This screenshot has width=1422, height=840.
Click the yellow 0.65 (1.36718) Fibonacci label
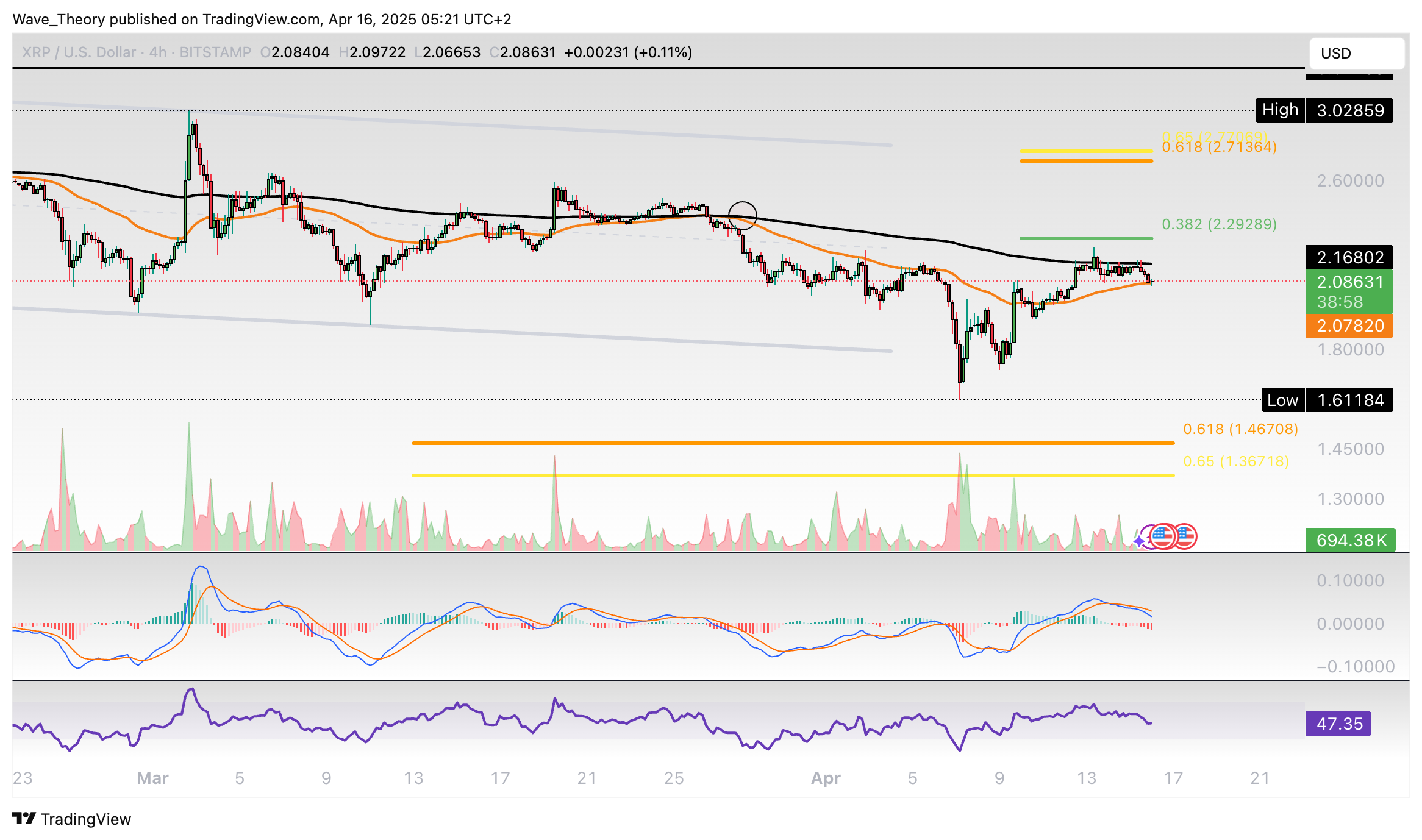[x=1235, y=461]
